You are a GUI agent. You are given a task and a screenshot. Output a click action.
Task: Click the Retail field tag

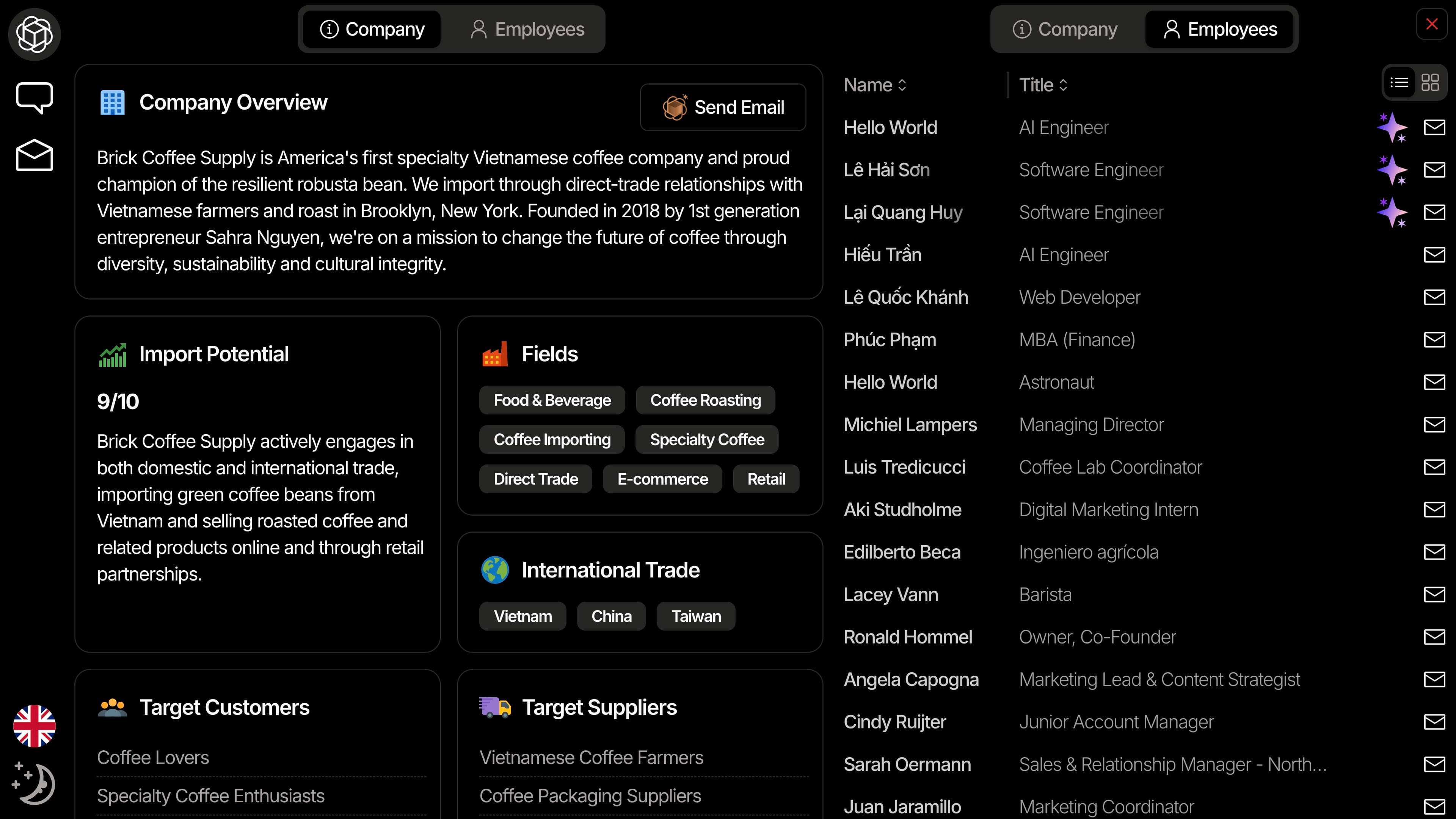tap(766, 479)
